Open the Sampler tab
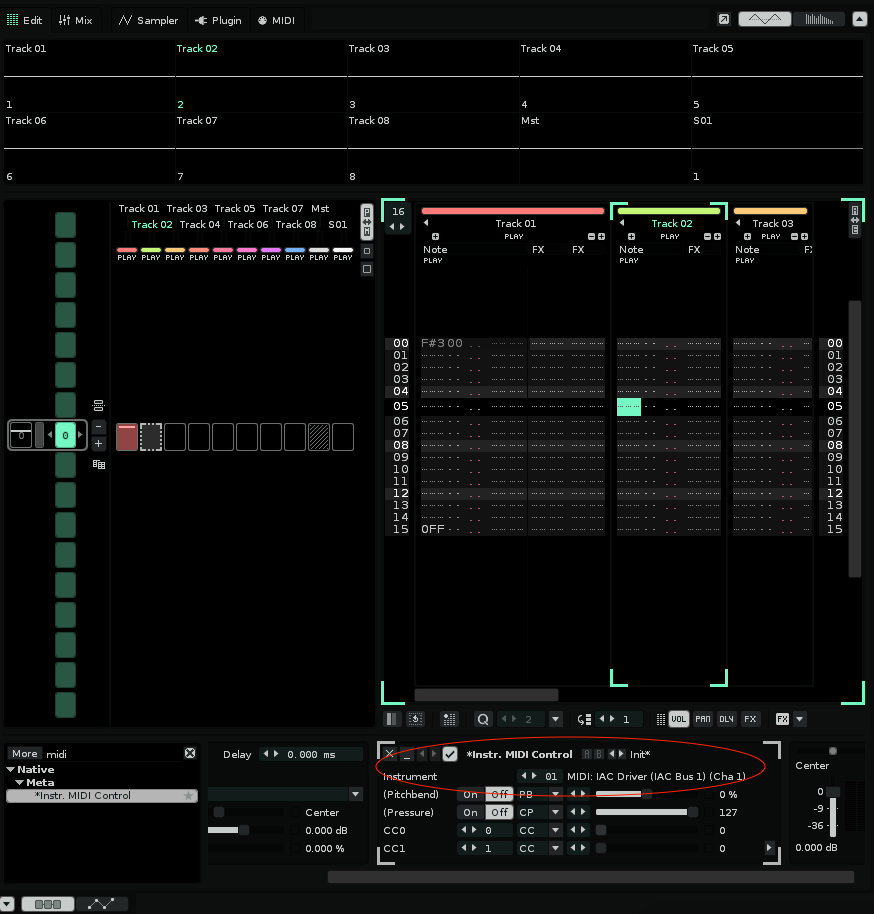This screenshot has height=914, width=874. point(149,20)
